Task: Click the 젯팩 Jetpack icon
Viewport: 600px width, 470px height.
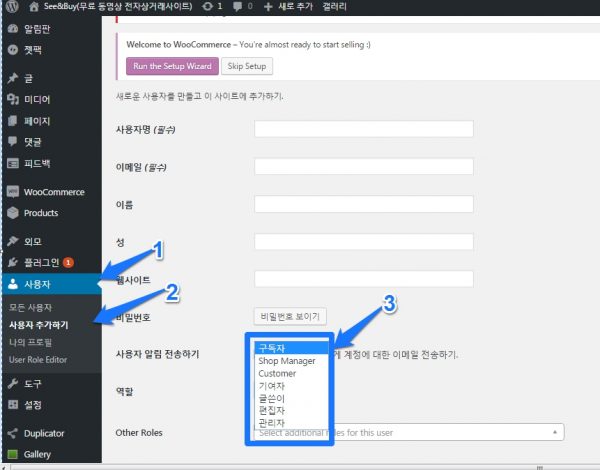Action: (x=13, y=50)
